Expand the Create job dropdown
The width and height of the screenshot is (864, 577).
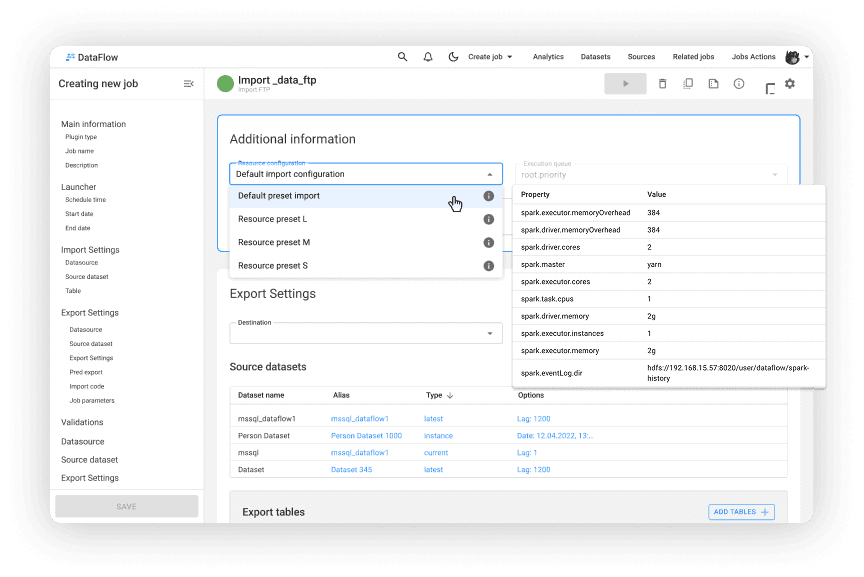tap(490, 57)
